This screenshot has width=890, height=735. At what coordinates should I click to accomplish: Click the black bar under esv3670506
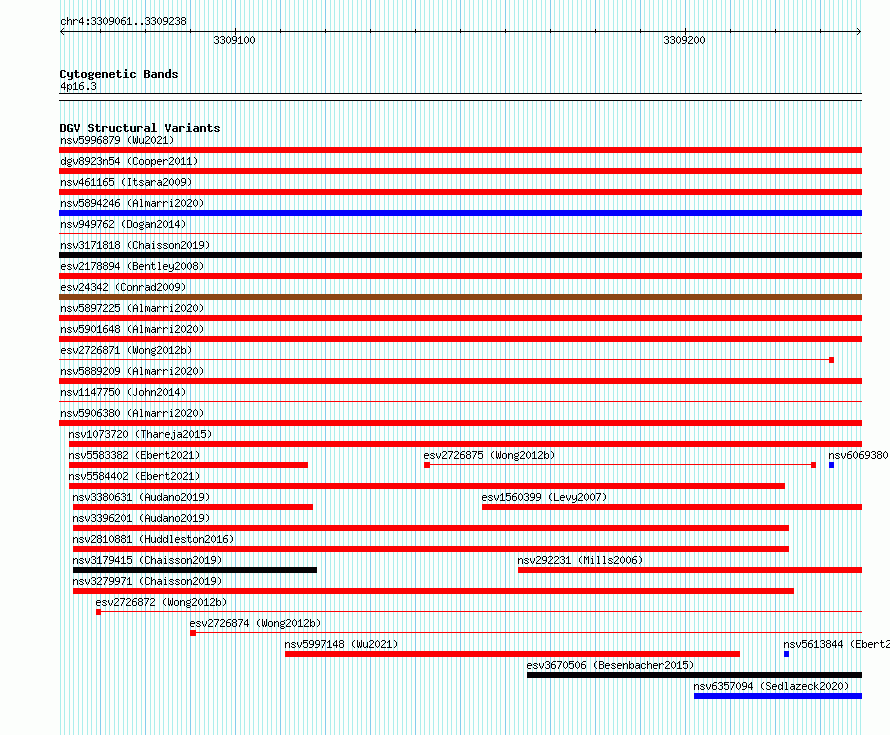click(x=695, y=675)
